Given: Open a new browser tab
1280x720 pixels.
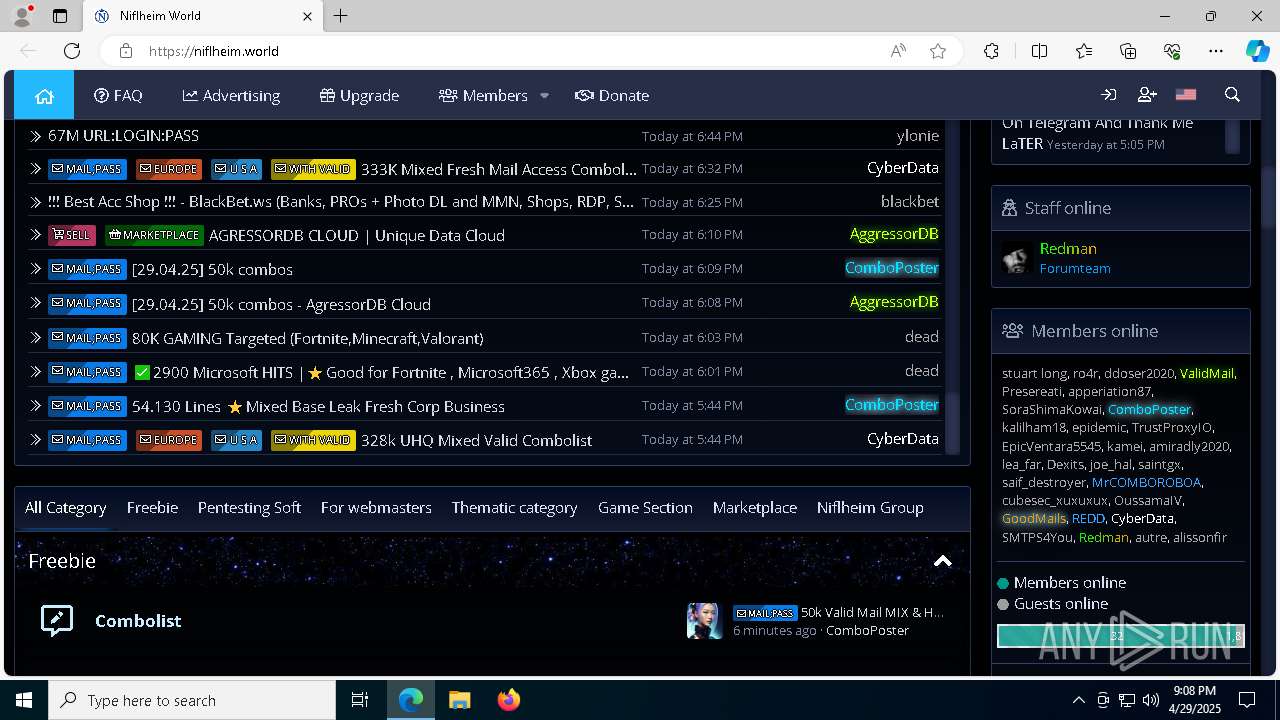Looking at the screenshot, I should pos(341,16).
